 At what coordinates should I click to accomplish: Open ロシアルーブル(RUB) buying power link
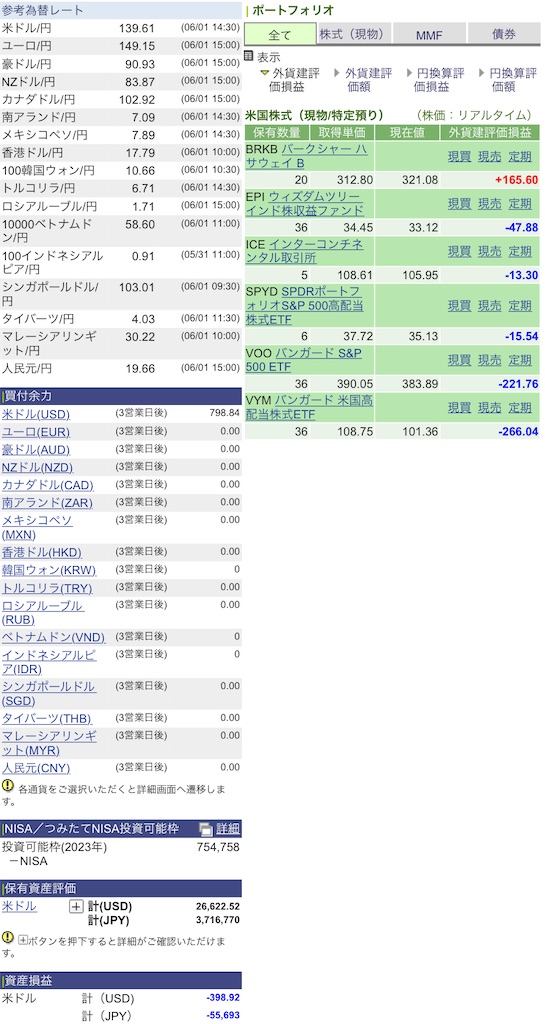[x=43, y=612]
